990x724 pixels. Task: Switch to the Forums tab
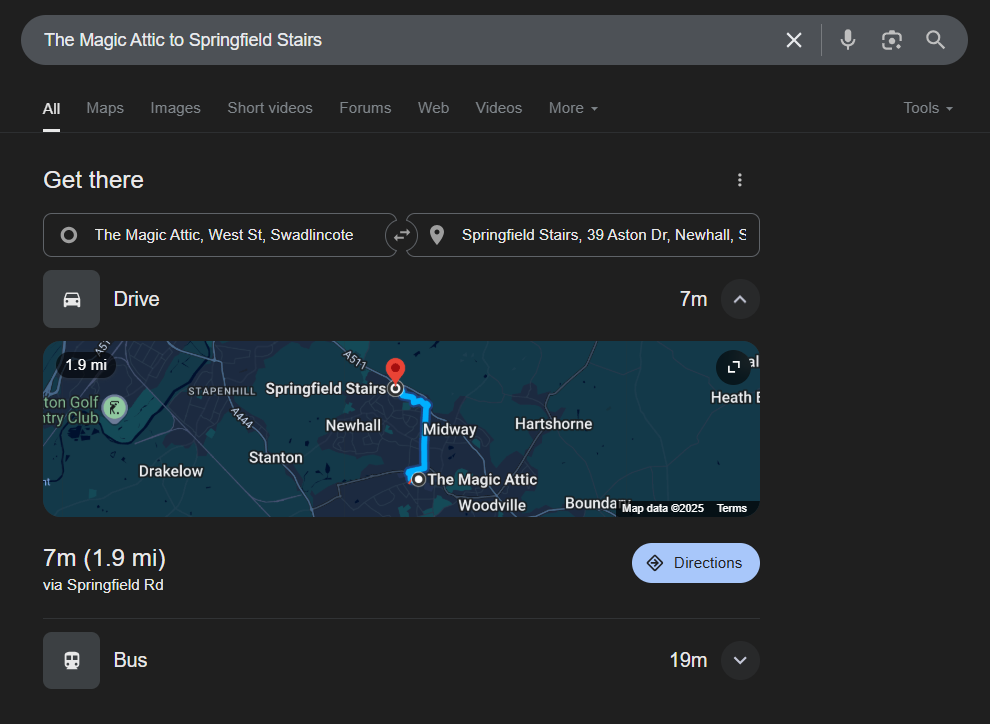coord(365,108)
